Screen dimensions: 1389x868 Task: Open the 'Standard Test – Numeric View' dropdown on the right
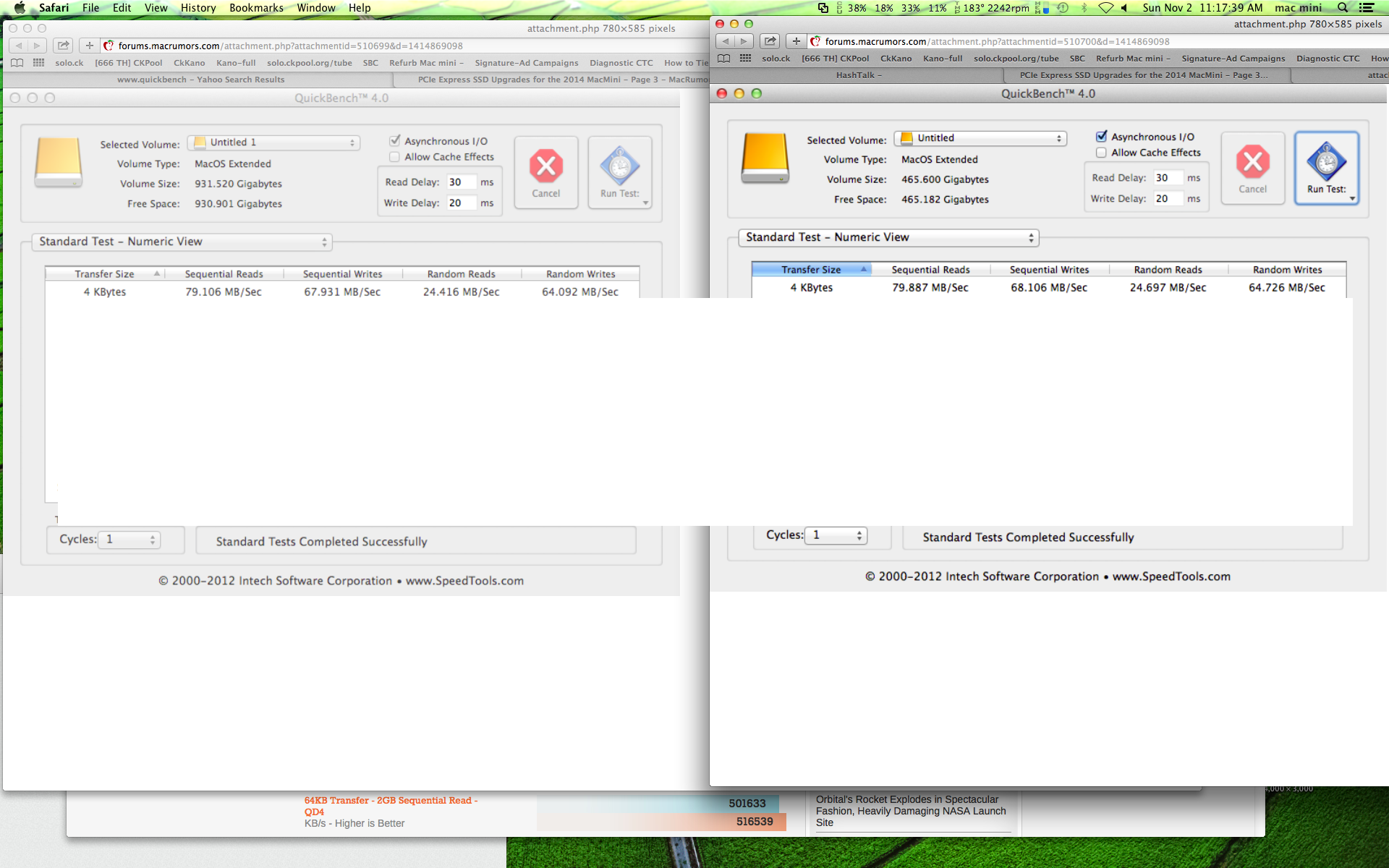point(888,237)
